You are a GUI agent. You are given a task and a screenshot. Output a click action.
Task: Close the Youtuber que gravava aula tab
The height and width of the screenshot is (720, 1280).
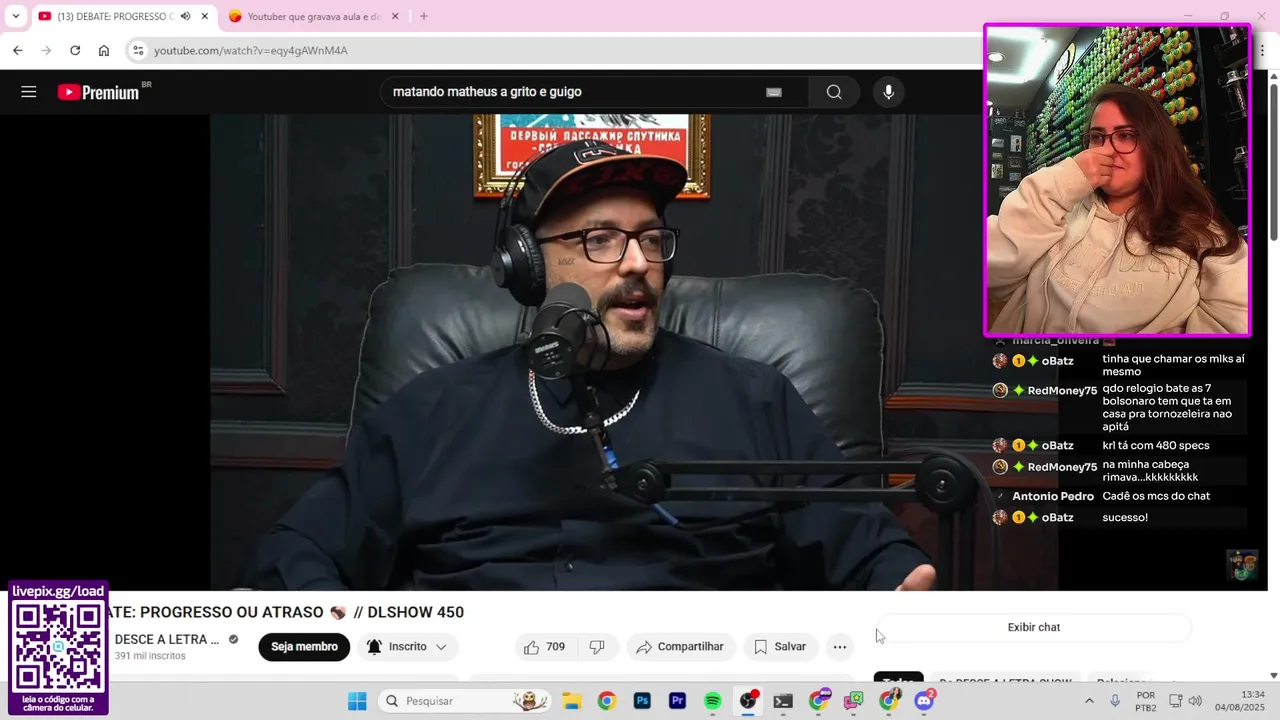pos(395,16)
